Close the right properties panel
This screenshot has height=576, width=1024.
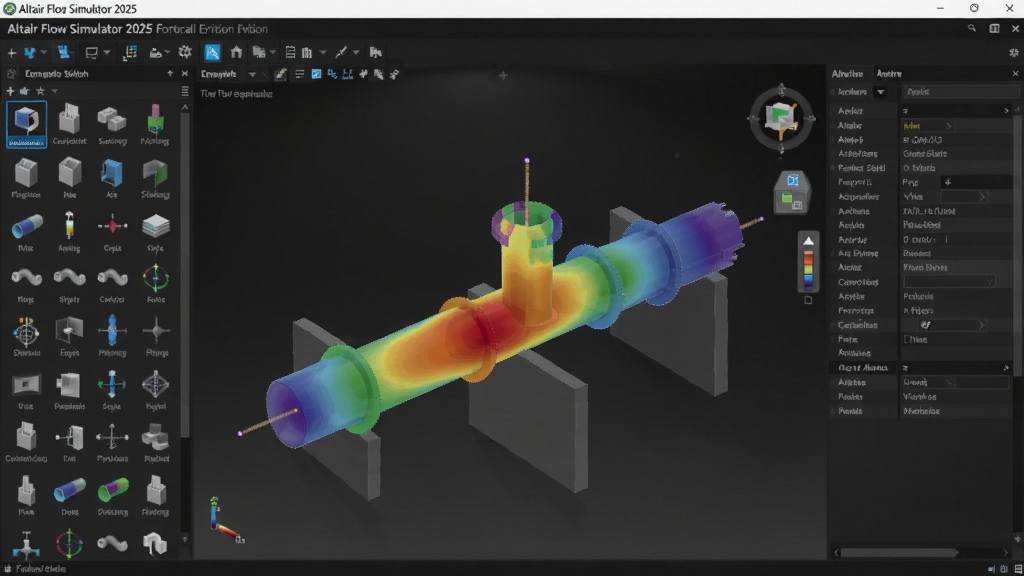tap(1016, 74)
